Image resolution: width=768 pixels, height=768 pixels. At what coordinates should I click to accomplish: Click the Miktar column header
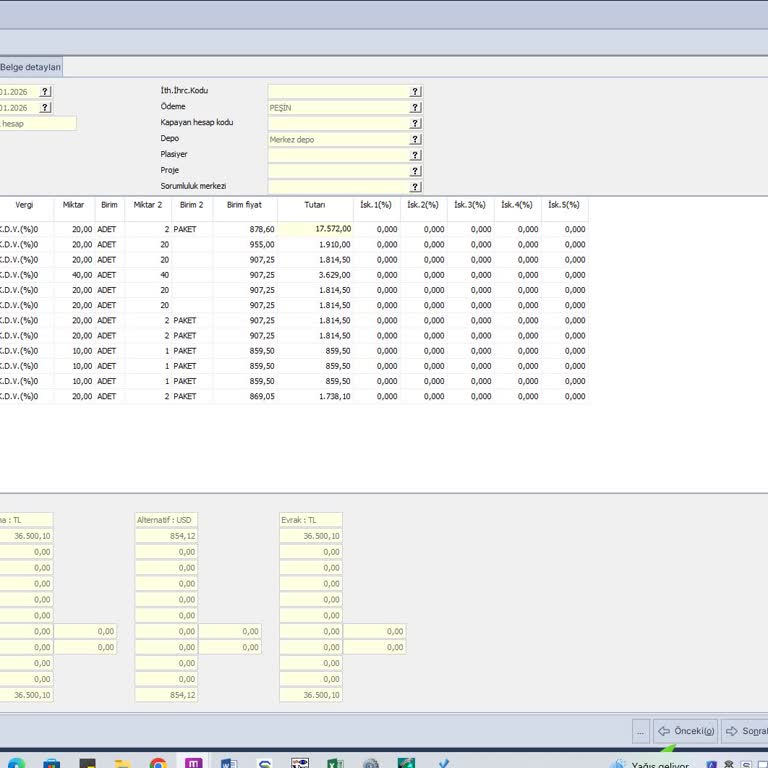click(x=73, y=205)
